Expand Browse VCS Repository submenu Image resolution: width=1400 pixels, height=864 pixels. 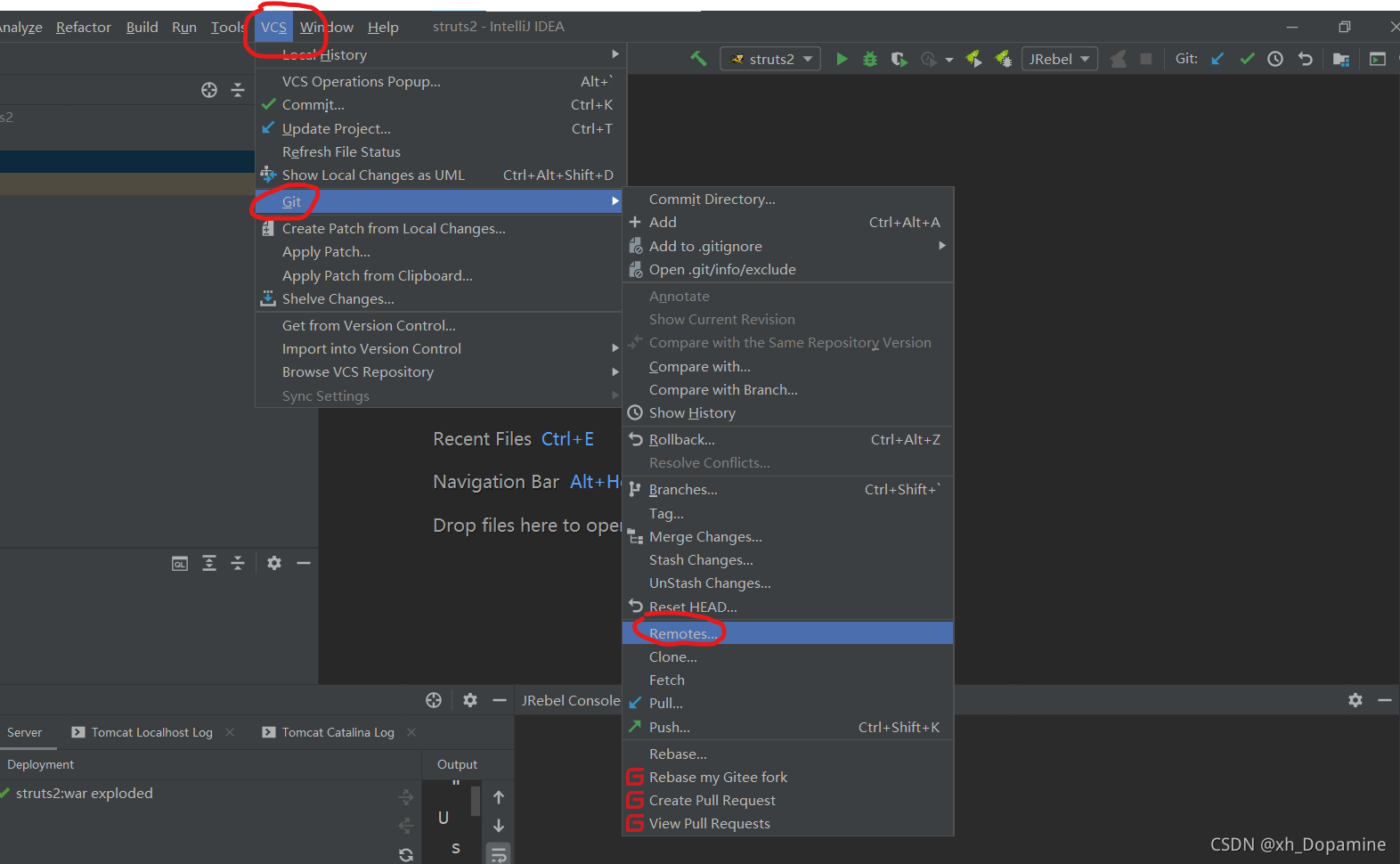[438, 372]
